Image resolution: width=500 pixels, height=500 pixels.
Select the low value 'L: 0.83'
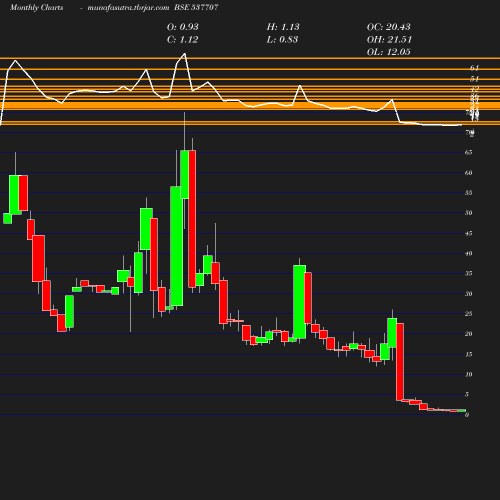[282, 39]
